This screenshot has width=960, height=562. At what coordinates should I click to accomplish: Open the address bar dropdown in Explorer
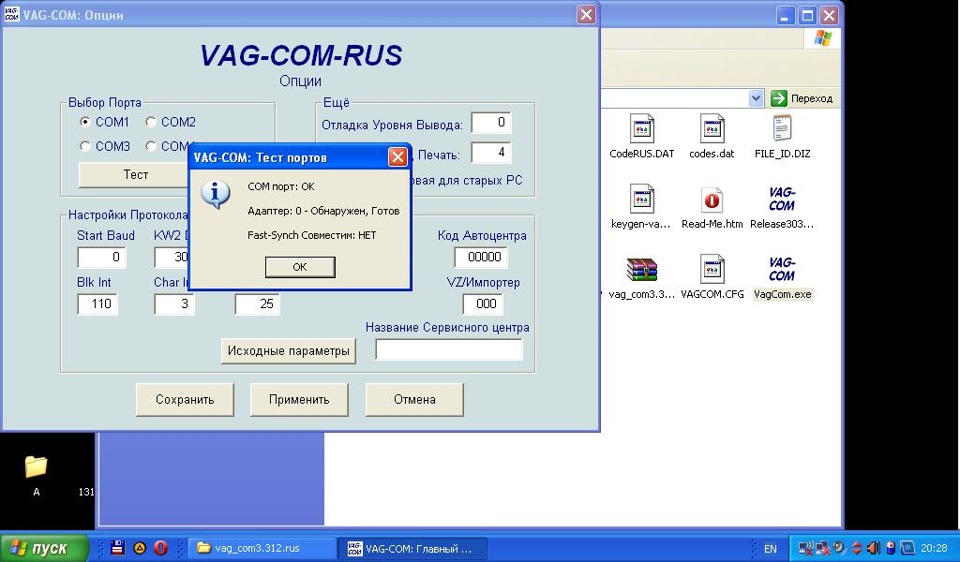coord(756,98)
